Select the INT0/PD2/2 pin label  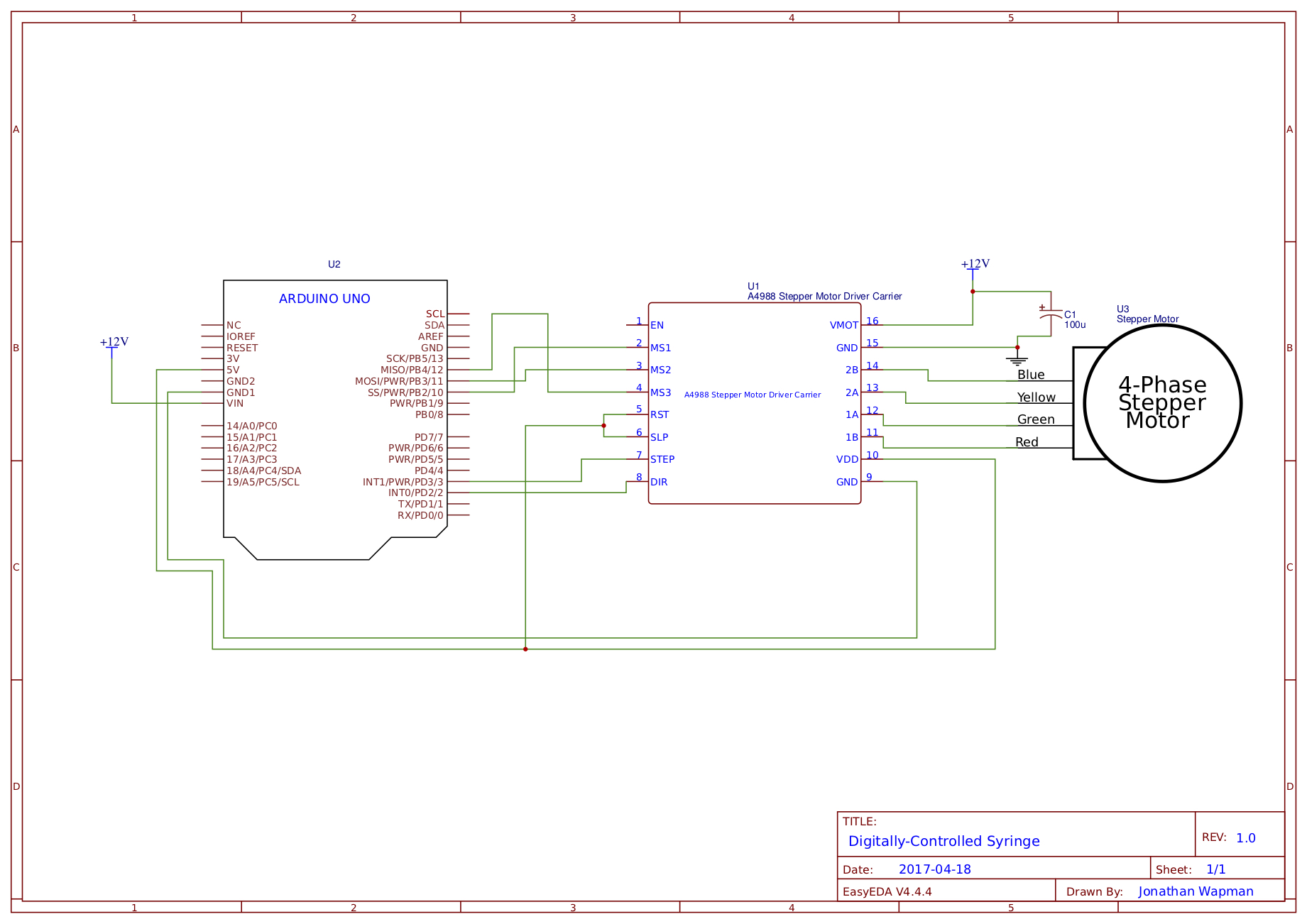415,493
